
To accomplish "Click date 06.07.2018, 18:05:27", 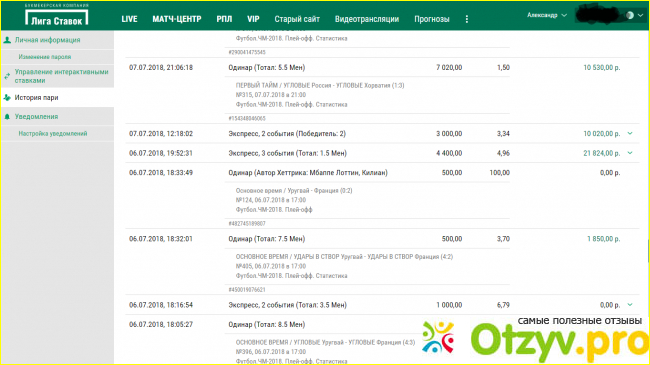I will click(161, 324).
